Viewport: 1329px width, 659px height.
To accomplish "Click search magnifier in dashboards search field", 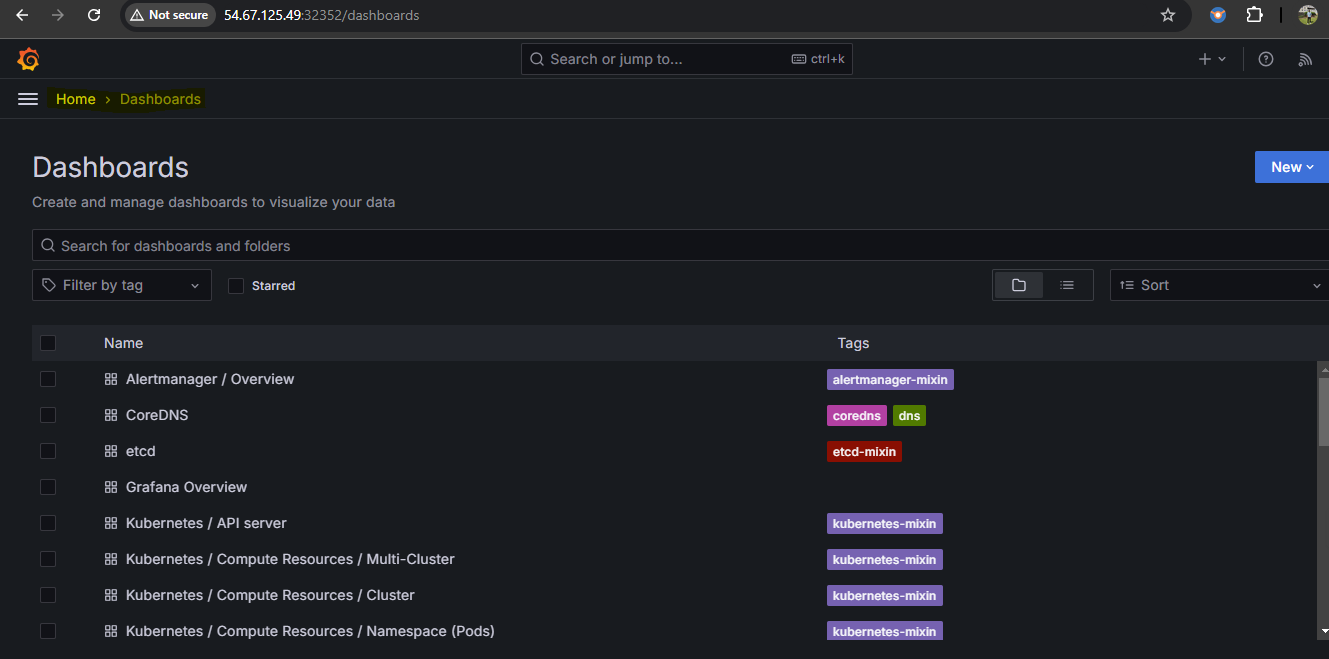I will click(48, 245).
